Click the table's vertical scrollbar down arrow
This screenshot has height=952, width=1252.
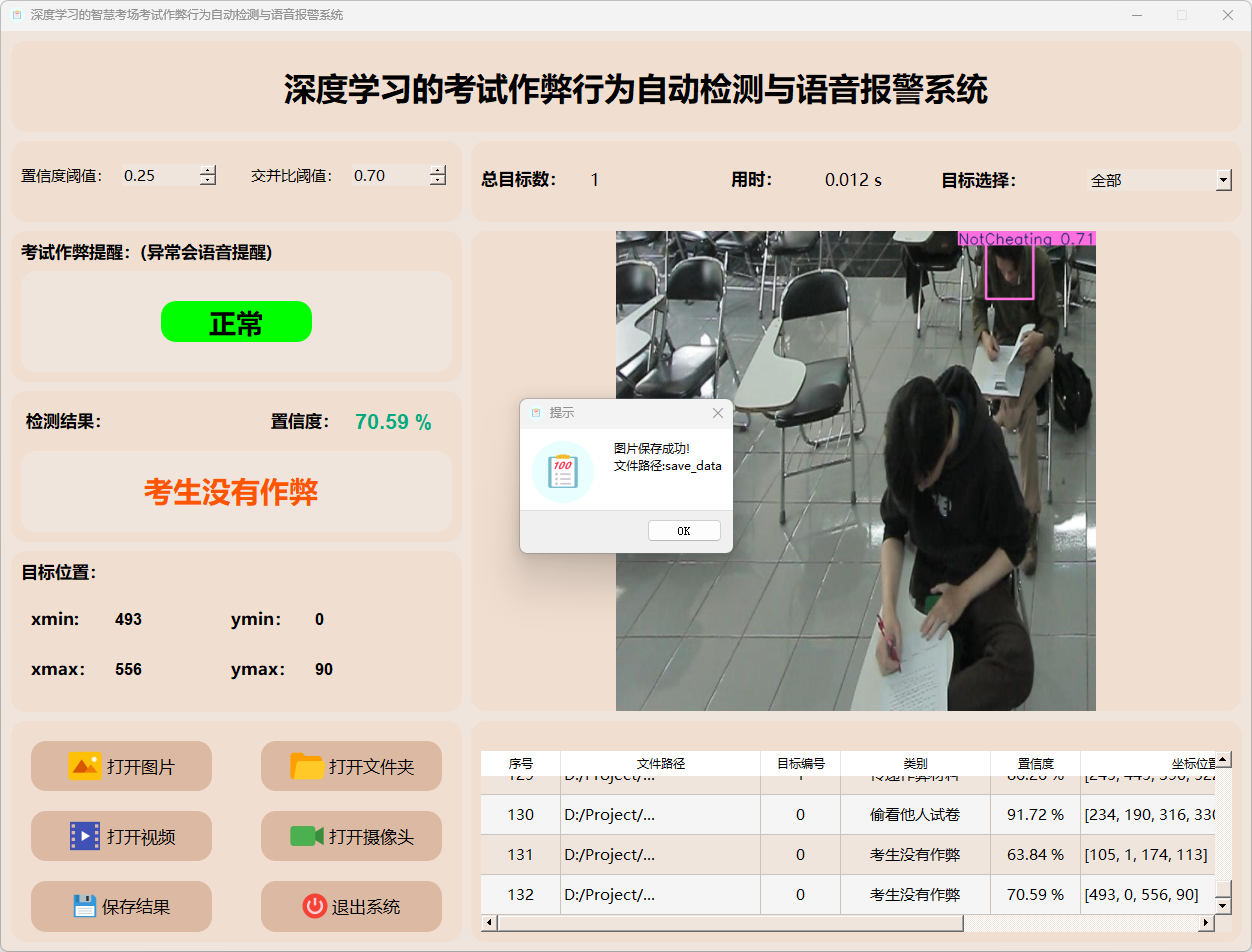pos(1222,905)
